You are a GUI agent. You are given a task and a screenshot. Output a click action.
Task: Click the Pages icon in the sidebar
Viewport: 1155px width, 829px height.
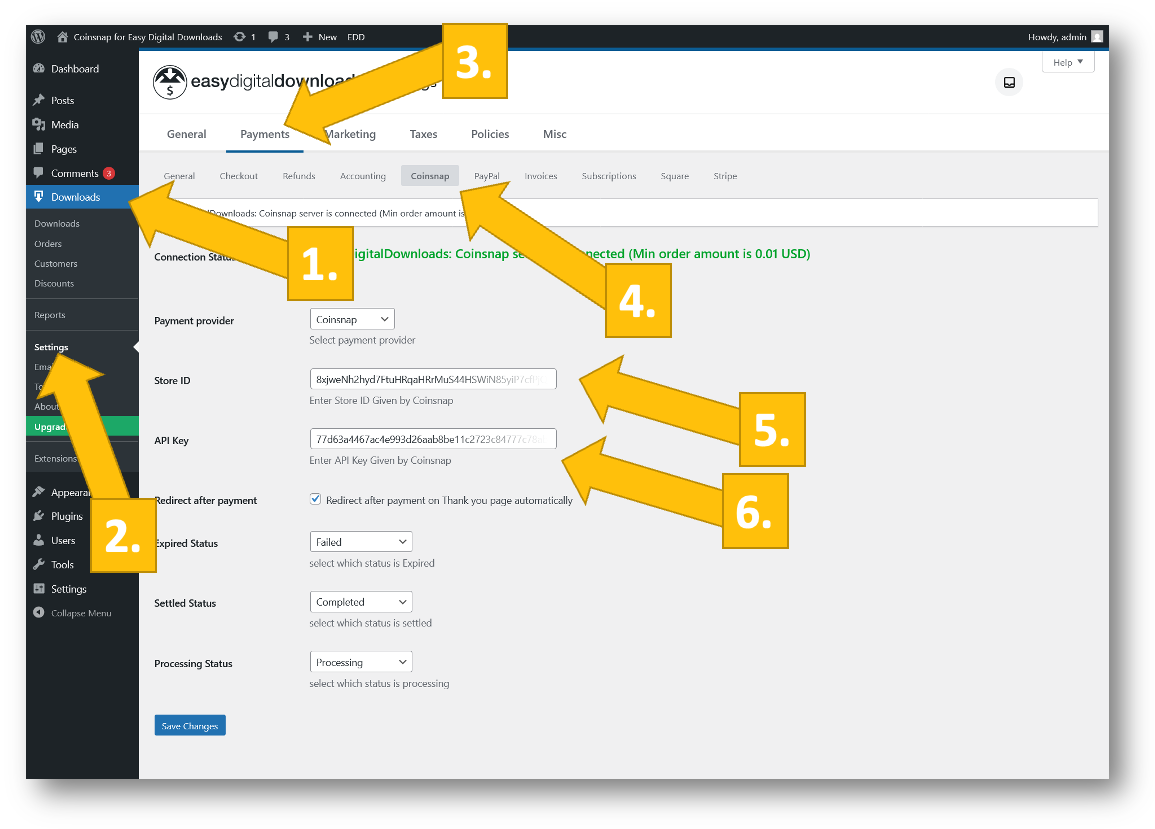(39, 149)
